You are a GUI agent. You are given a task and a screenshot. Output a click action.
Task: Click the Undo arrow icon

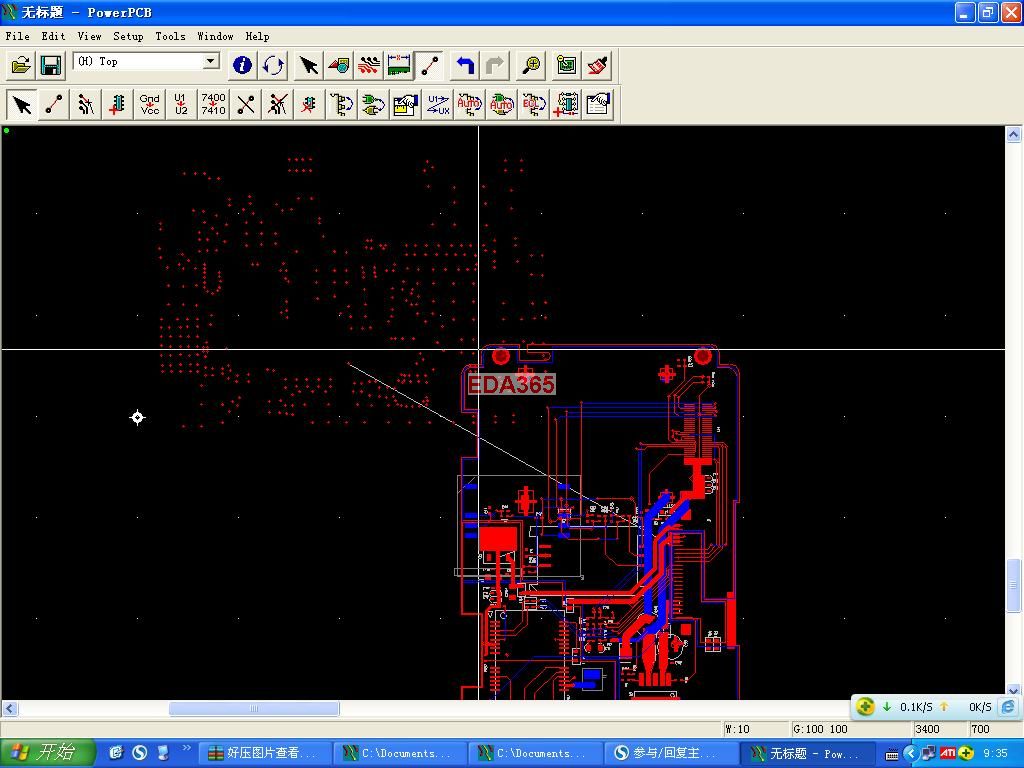click(x=465, y=65)
